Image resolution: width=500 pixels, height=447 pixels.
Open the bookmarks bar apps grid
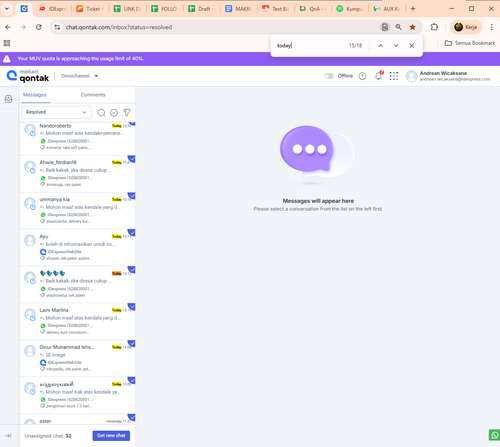point(7,43)
